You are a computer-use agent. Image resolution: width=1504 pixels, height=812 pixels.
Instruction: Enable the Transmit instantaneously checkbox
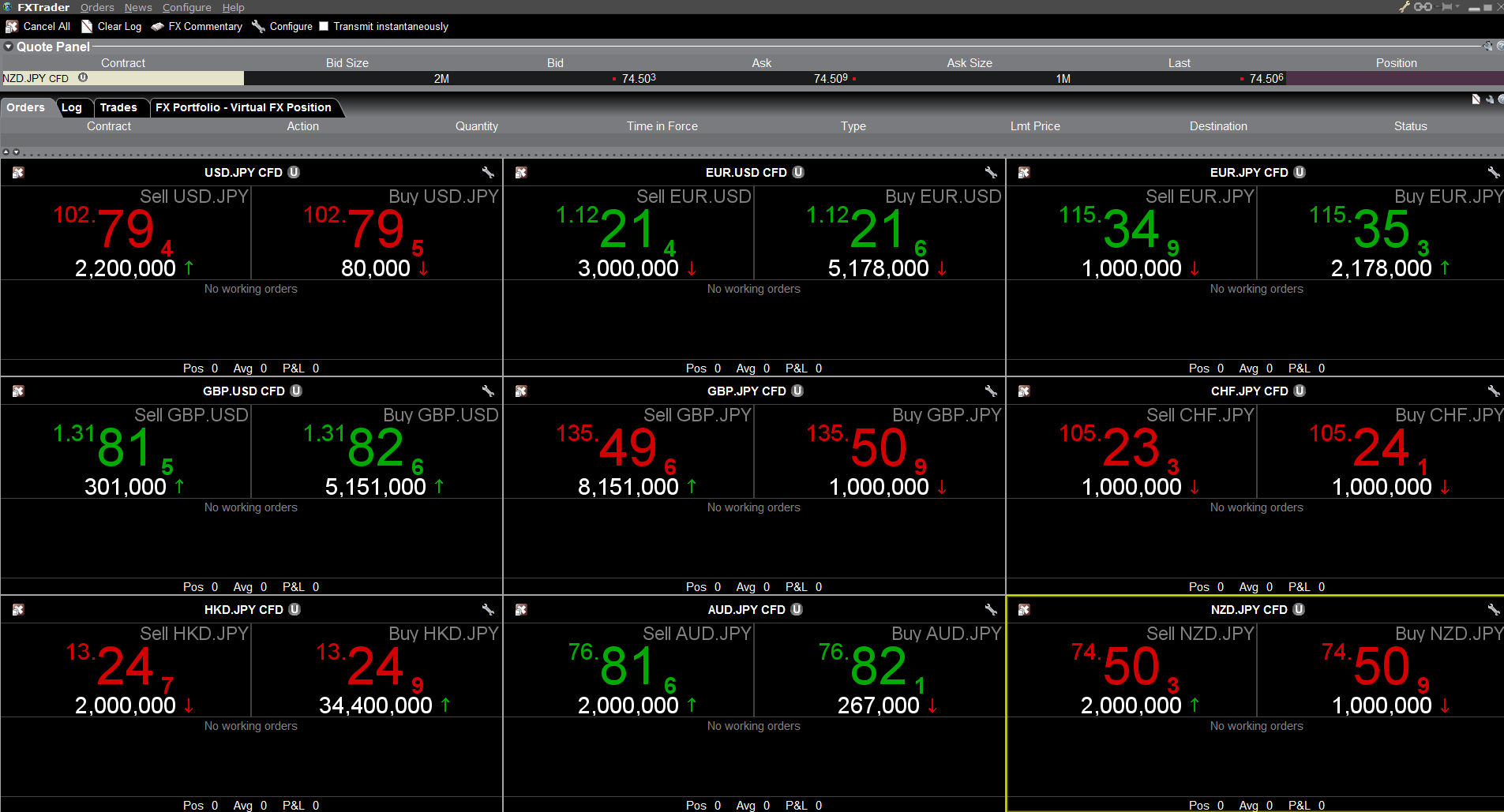[x=324, y=27]
